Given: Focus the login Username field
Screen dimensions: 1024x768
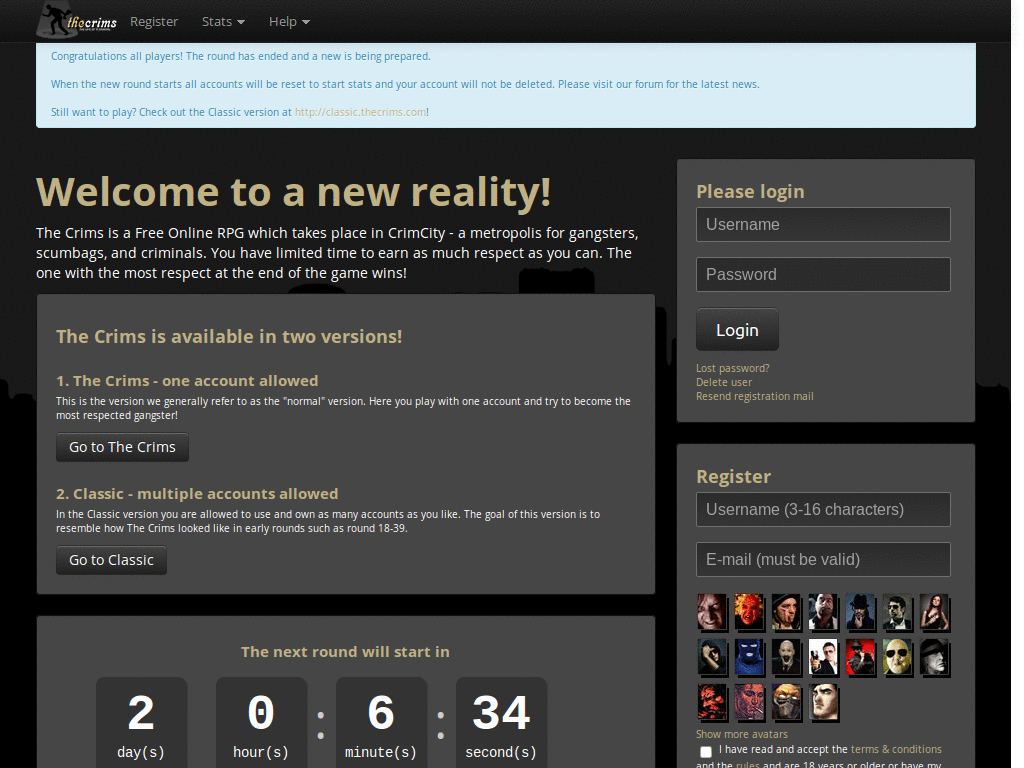Looking at the screenshot, I should click(823, 225).
